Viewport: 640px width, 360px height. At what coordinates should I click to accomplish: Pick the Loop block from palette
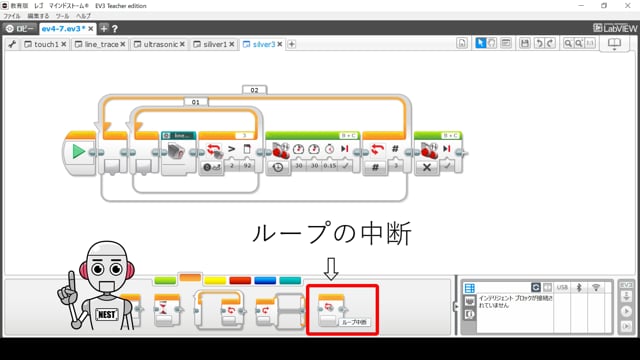pos(220,310)
